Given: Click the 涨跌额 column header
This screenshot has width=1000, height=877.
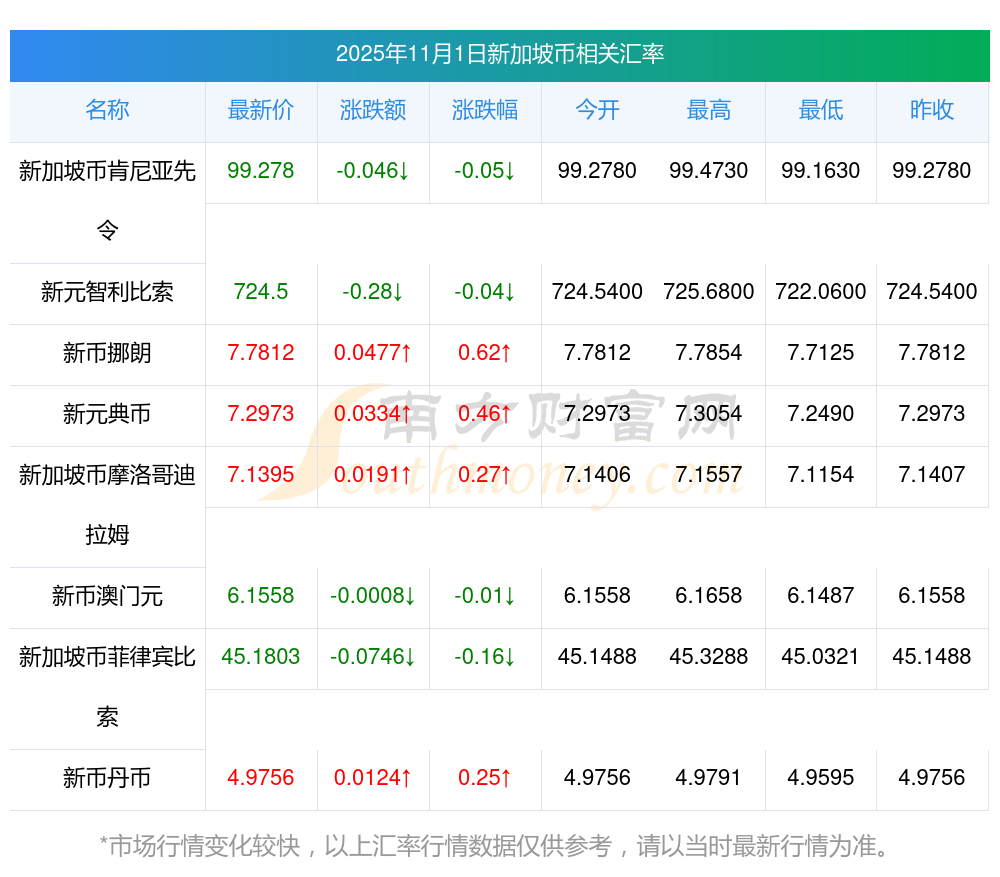Looking at the screenshot, I should (x=373, y=111).
